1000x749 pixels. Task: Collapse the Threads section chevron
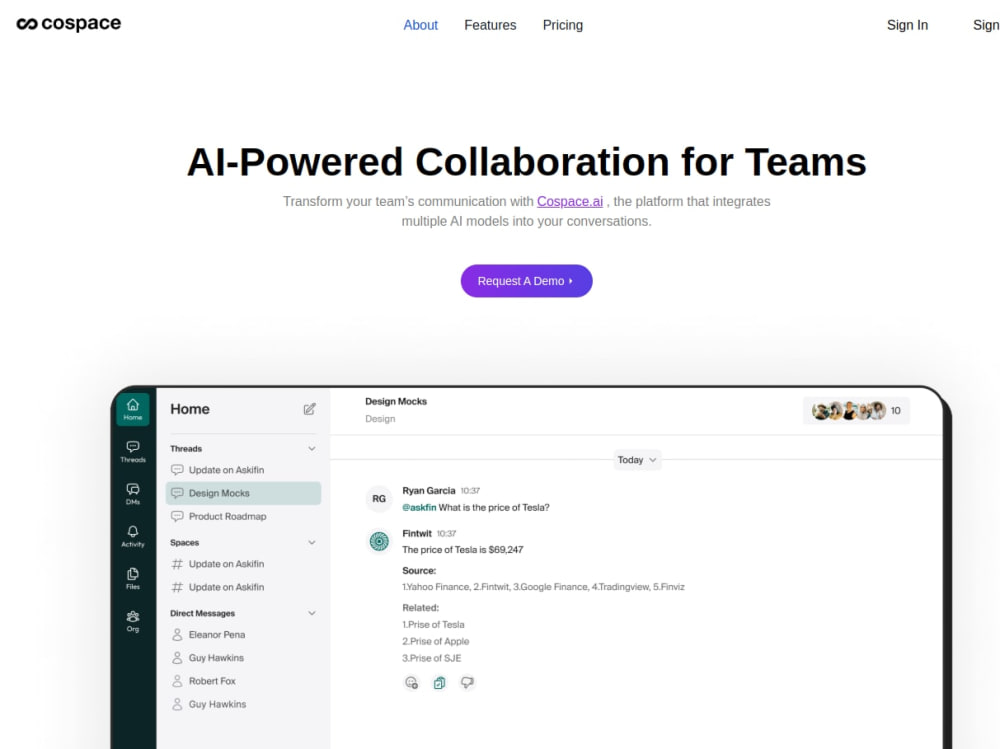(312, 449)
